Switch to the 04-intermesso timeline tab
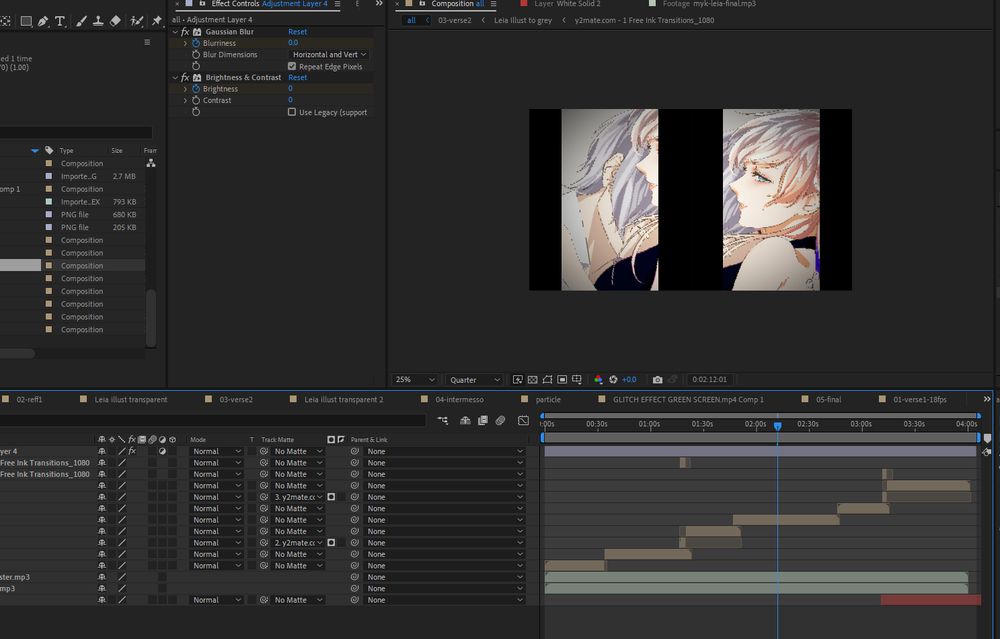The height and width of the screenshot is (639, 1000). pyautogui.click(x=458, y=399)
